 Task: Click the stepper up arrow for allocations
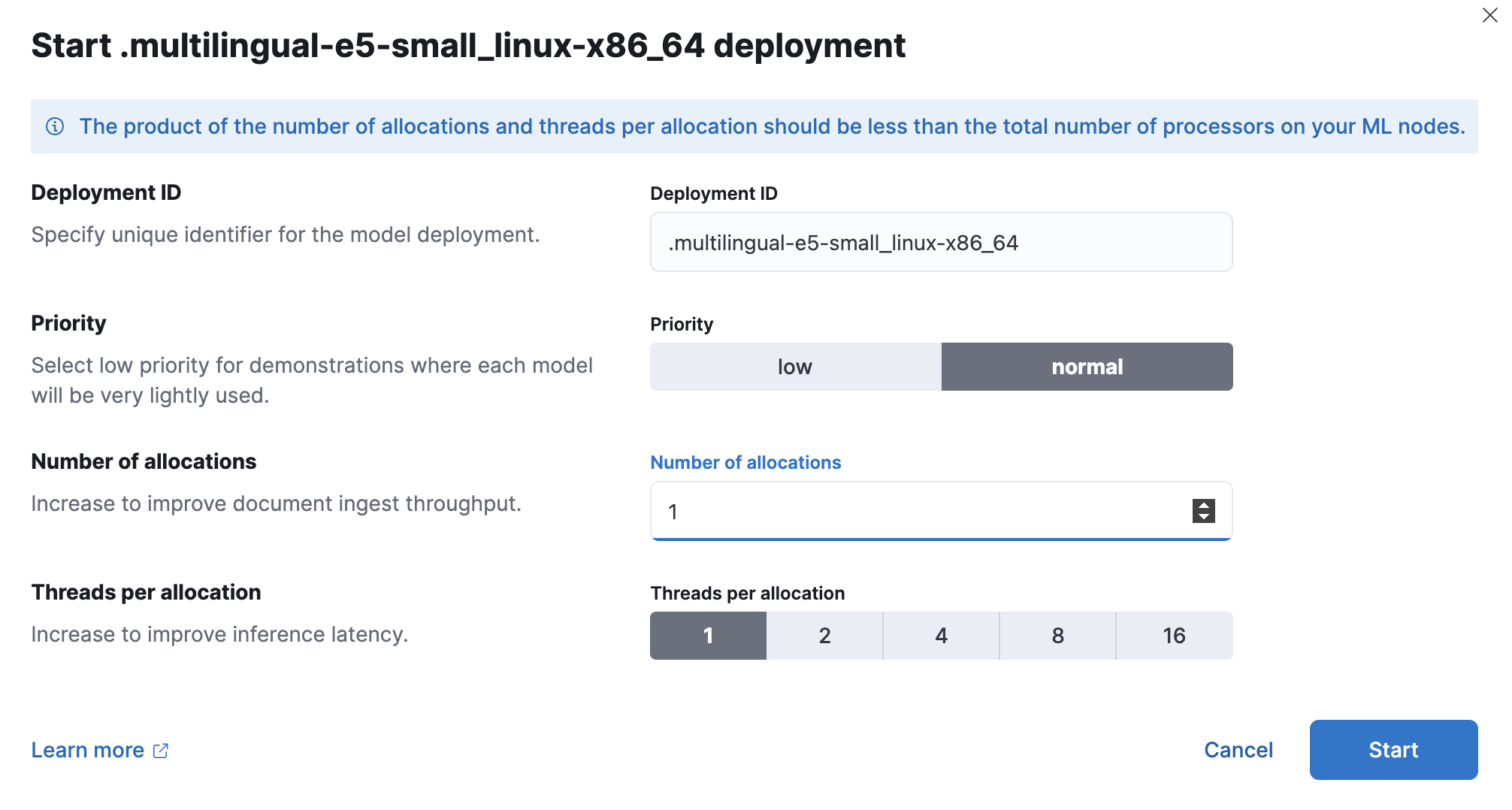pos(1202,504)
